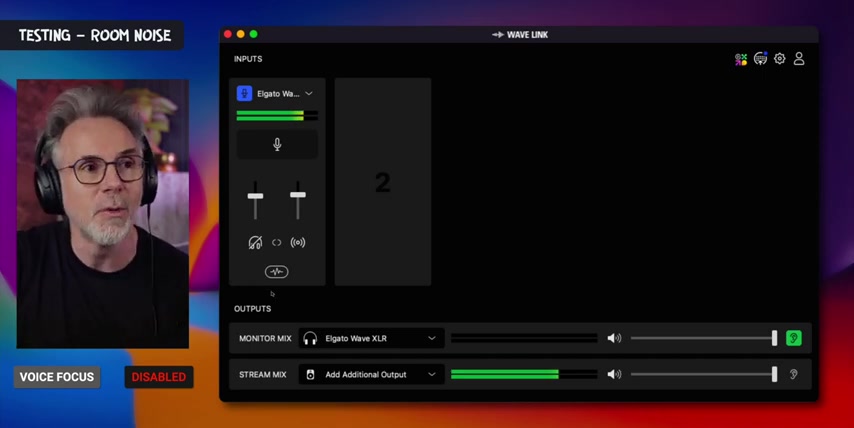Select the empty input channel 2 slot

383,182
